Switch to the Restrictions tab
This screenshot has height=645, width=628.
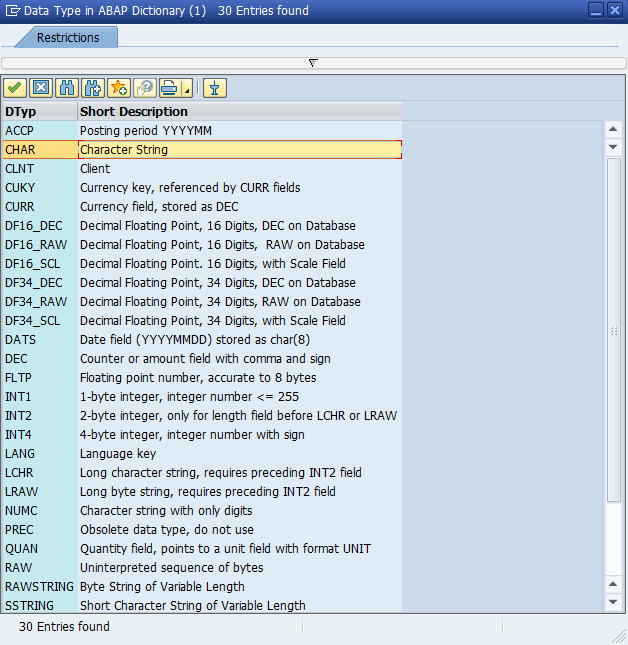coord(68,37)
